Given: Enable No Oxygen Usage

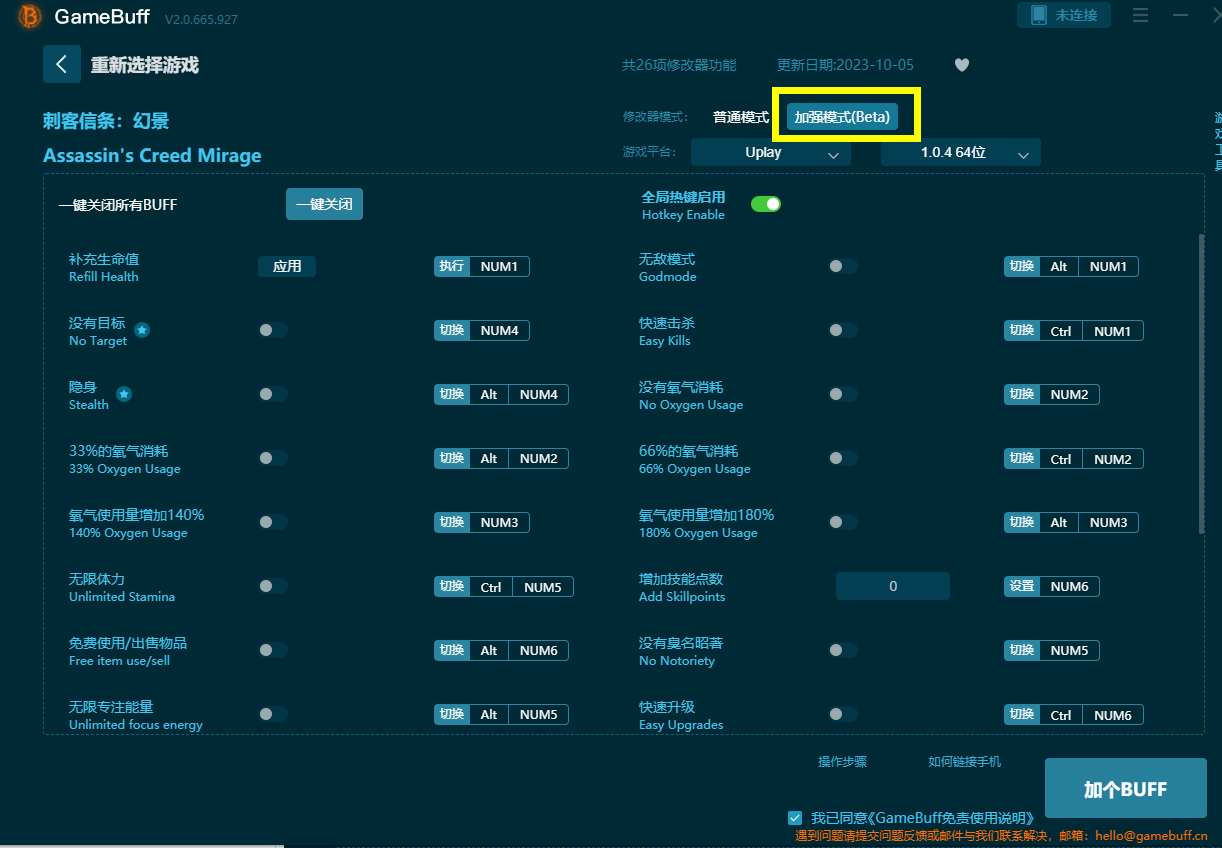Looking at the screenshot, I should (843, 394).
